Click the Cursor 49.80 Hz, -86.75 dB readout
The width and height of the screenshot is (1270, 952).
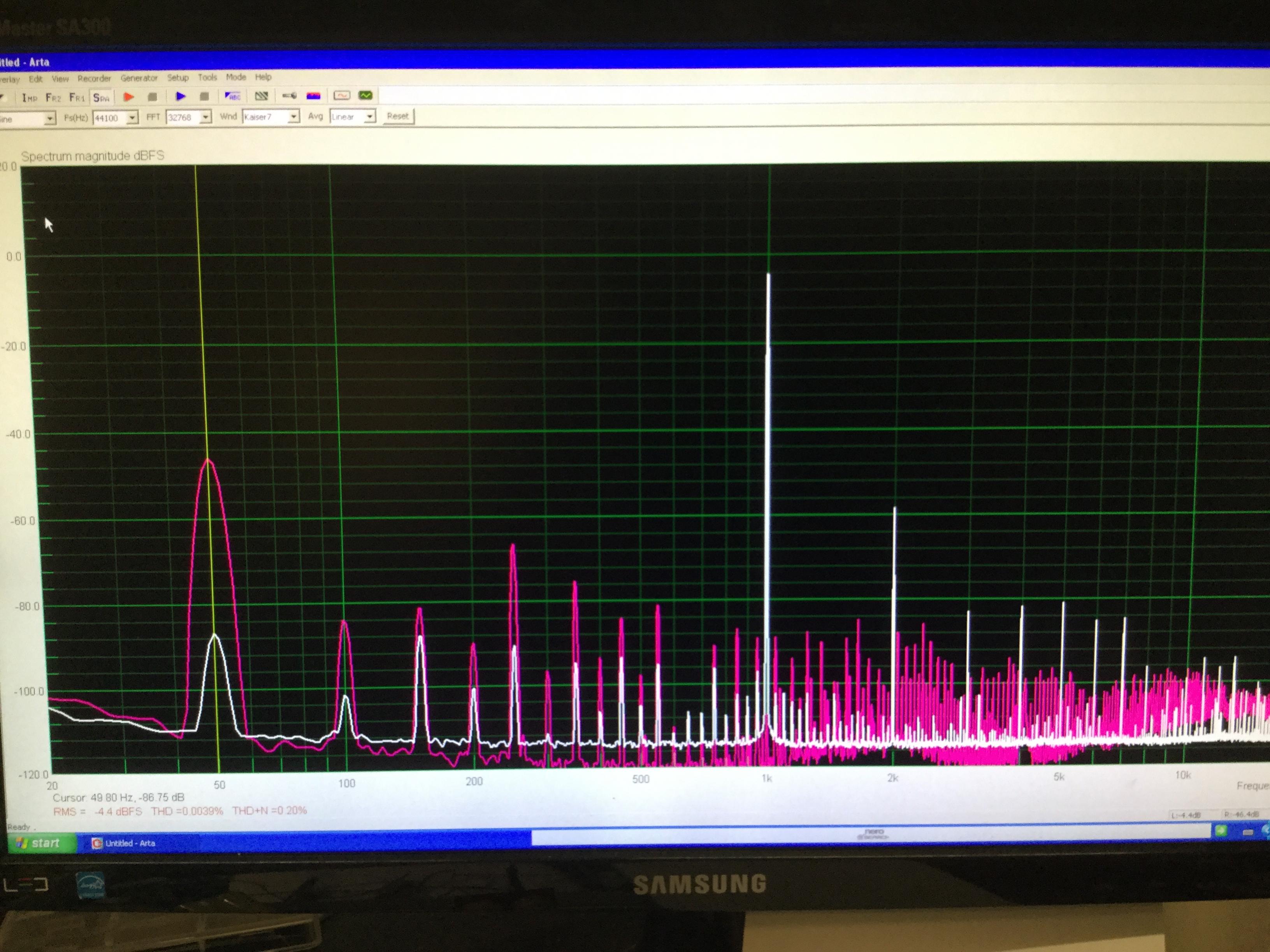point(118,798)
